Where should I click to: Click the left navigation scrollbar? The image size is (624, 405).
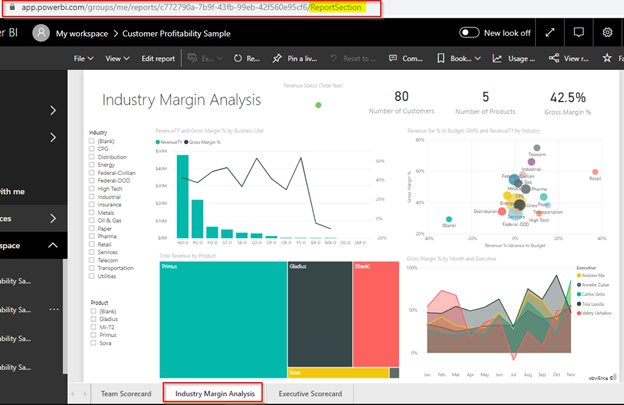tap(65, 316)
